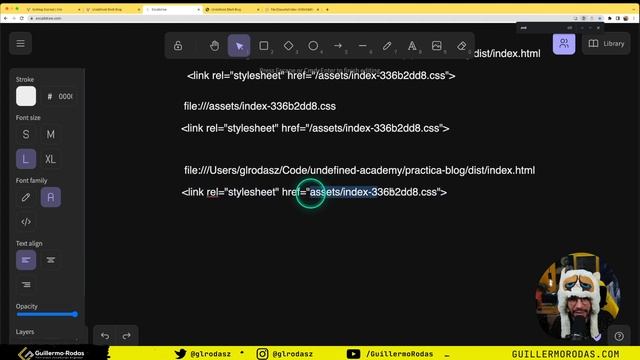Align text to the center

51,260
